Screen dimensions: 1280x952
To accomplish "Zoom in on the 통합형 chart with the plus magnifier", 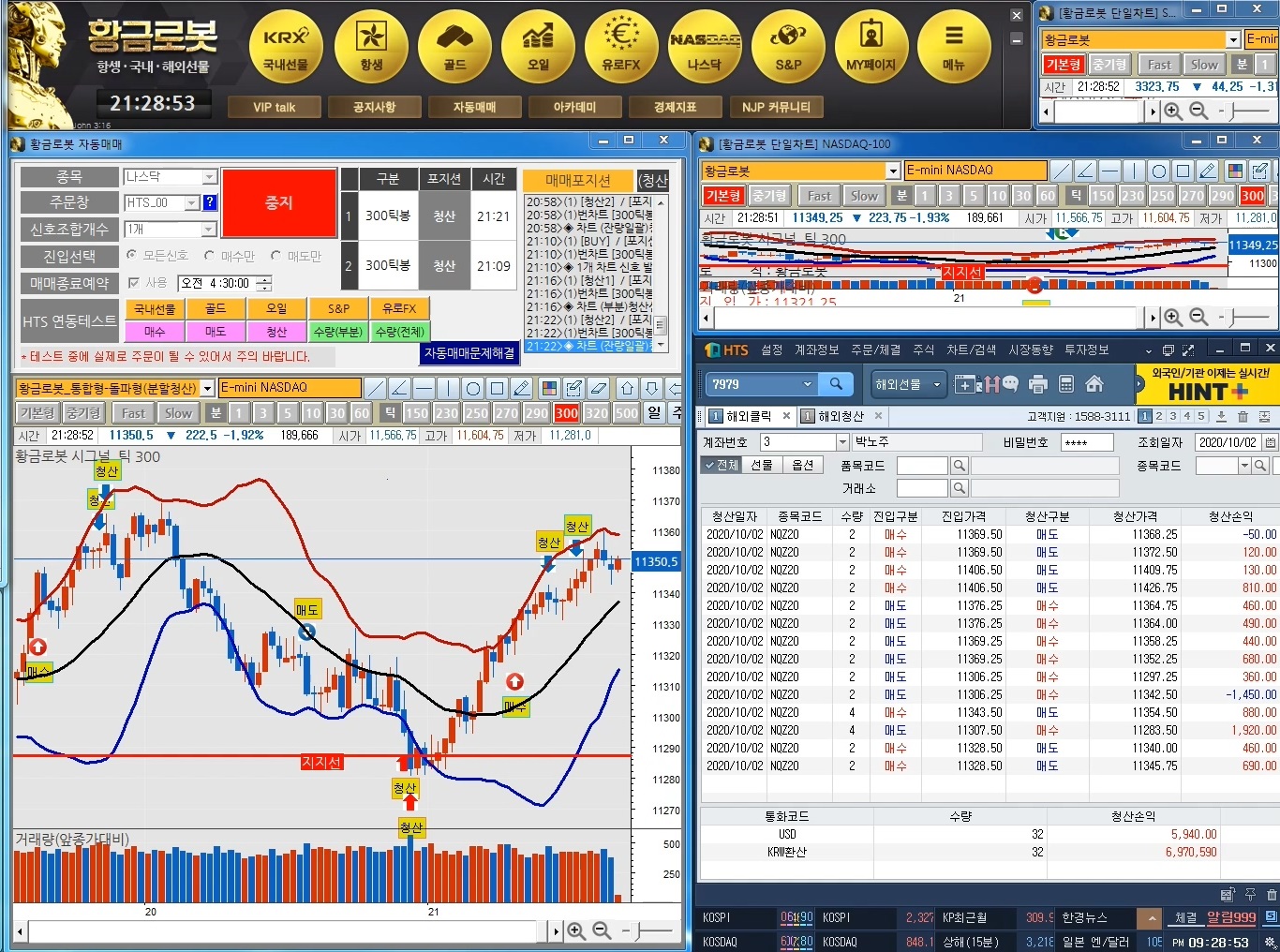I will point(576,930).
